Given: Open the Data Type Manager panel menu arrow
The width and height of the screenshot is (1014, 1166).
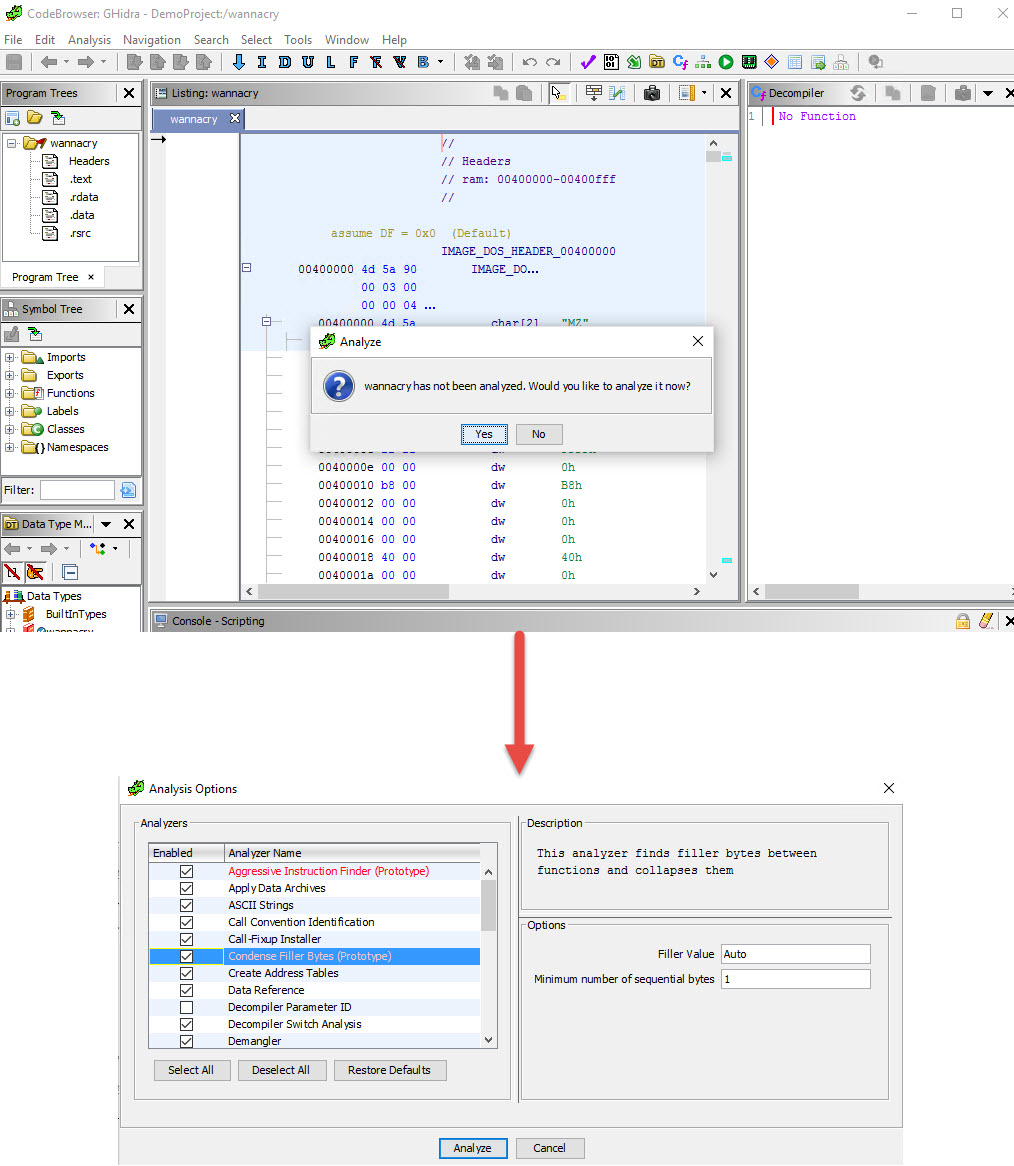Looking at the screenshot, I should [x=106, y=524].
